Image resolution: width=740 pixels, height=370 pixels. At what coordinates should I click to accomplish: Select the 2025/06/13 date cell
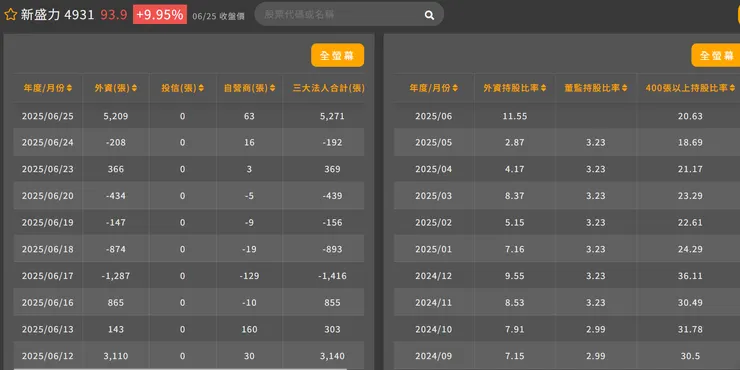(x=48, y=329)
